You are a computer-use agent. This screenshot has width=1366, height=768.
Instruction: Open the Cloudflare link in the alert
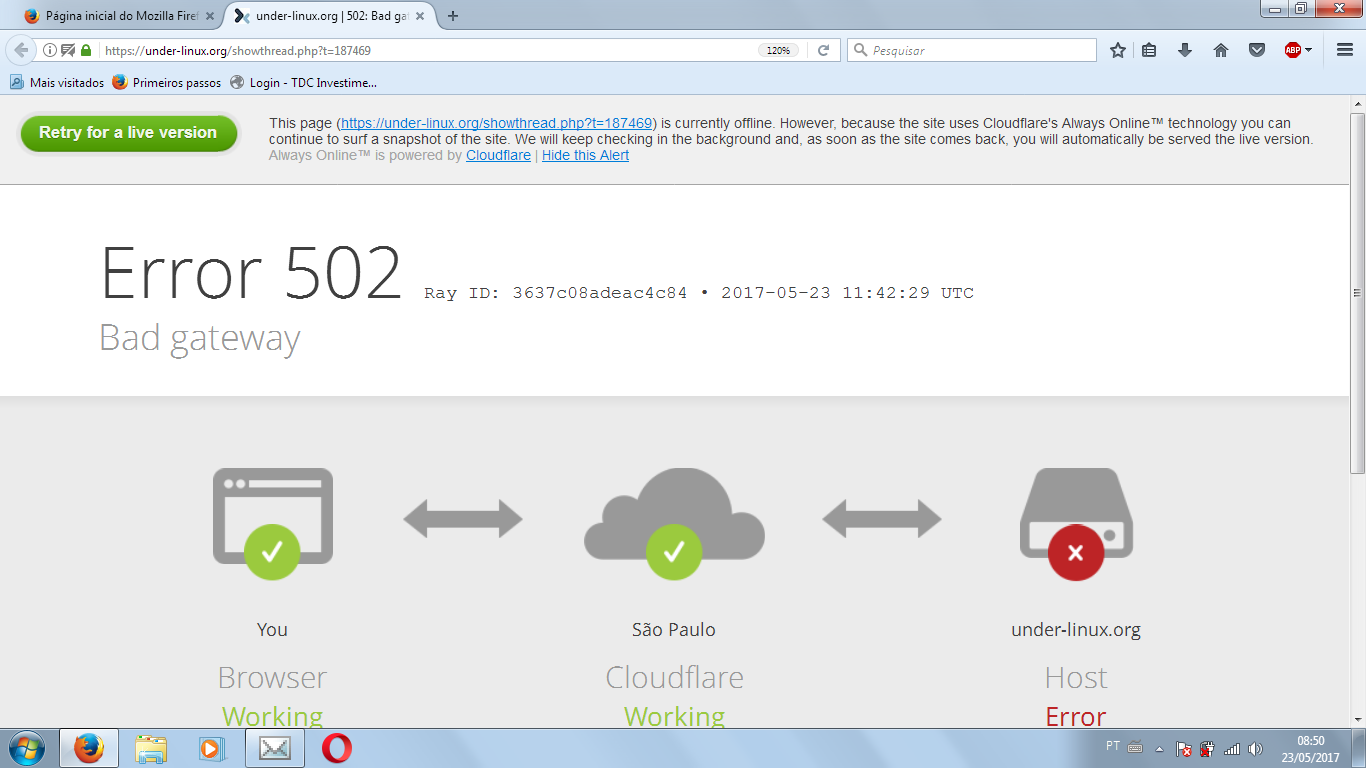(498, 155)
